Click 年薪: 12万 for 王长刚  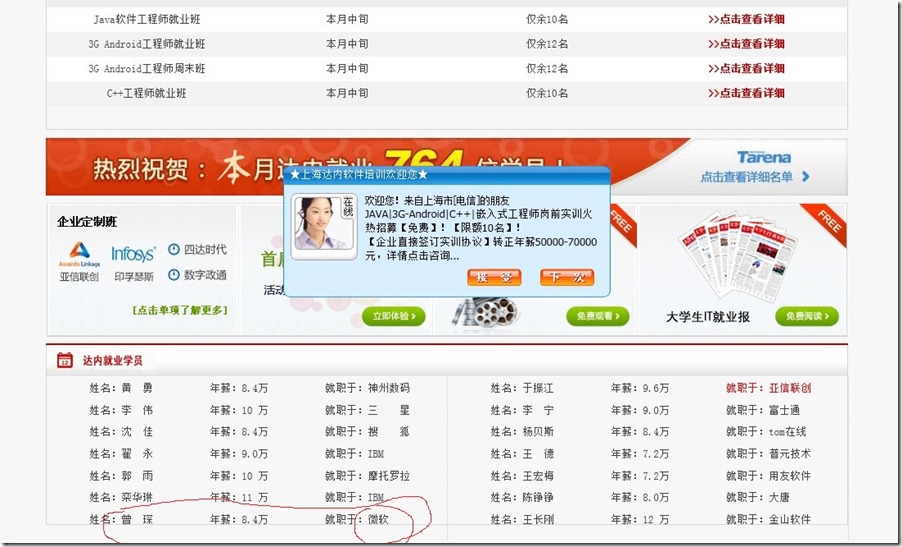(x=640, y=519)
